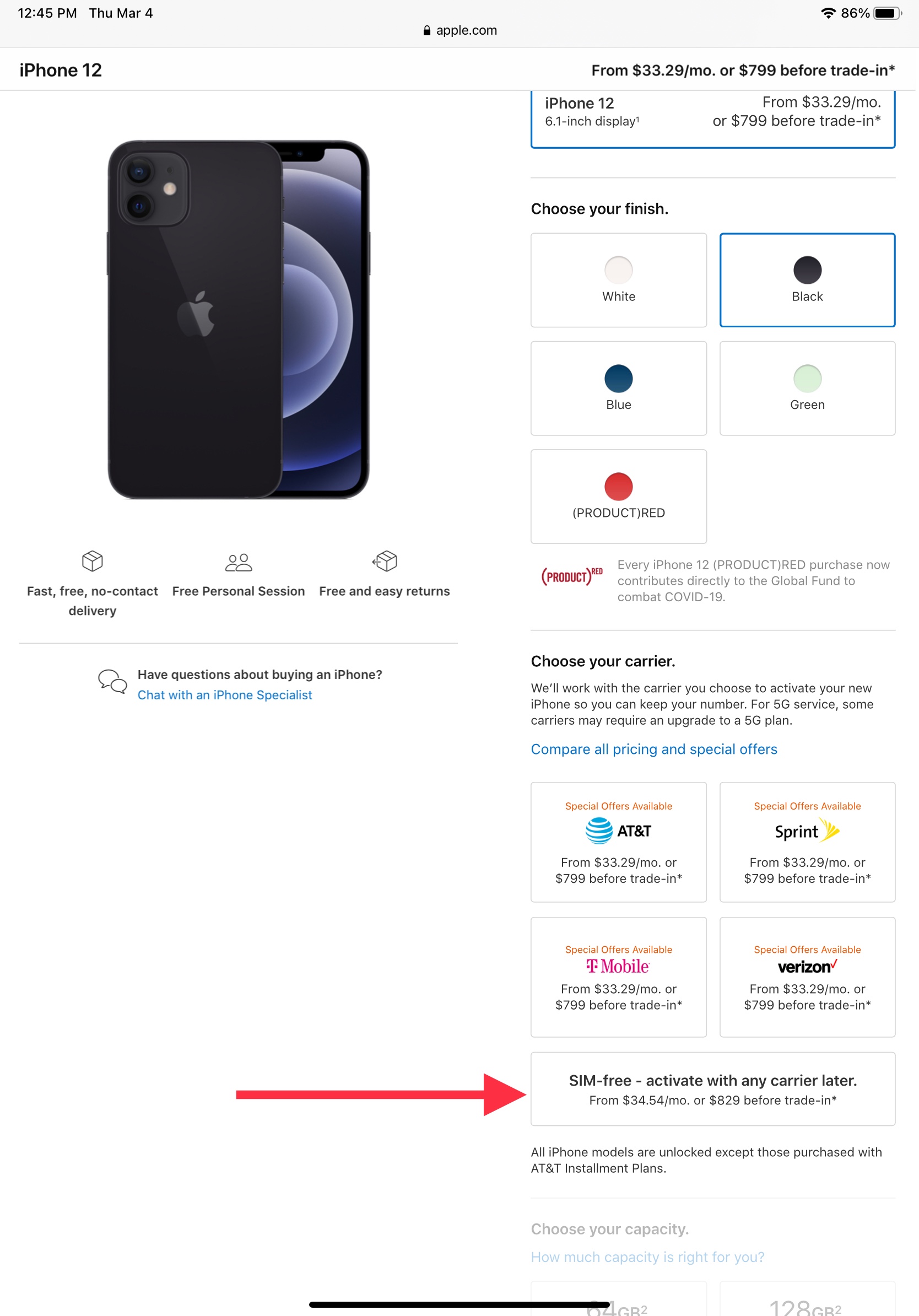The image size is (919, 1316).
Task: Choose the (PRODUCT)RED finish
Action: (618, 497)
